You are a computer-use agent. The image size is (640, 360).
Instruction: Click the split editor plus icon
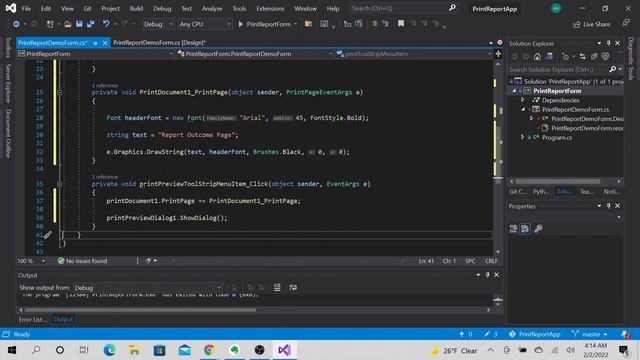(498, 53)
